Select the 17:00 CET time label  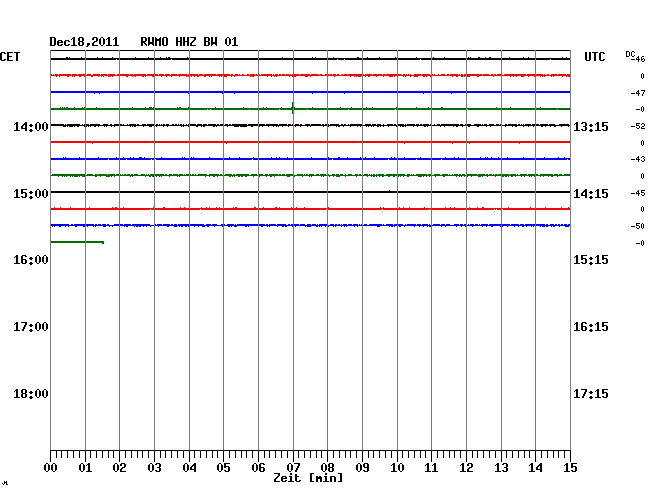click(x=31, y=327)
